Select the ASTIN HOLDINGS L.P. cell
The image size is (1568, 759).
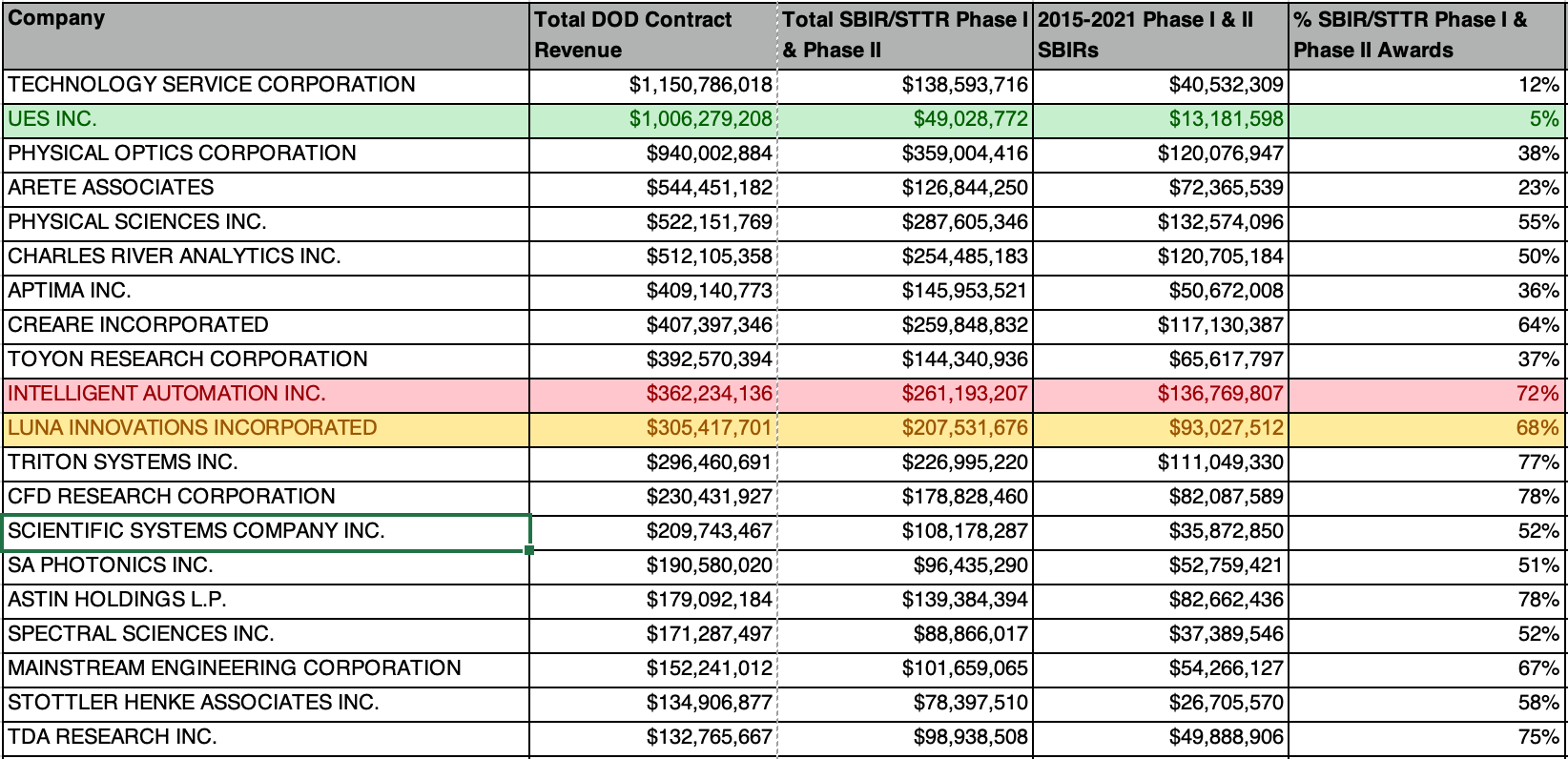[266, 601]
